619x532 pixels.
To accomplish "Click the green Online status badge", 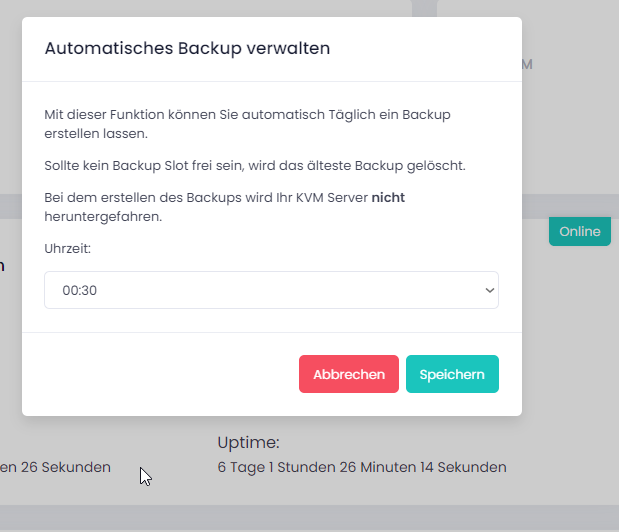I will coord(579,231).
